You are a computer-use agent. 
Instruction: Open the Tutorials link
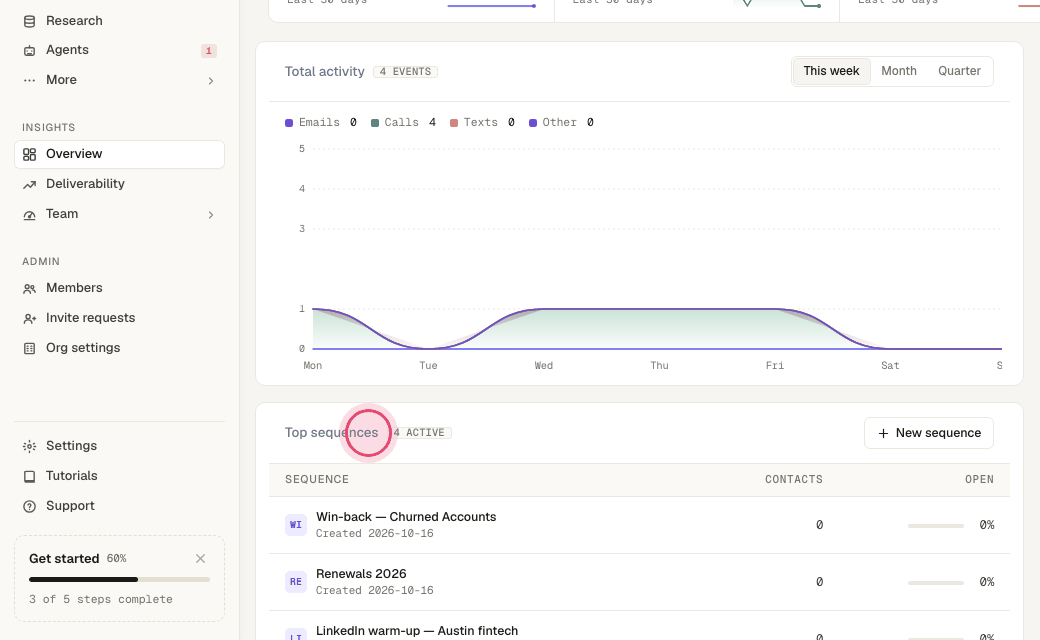119,476
